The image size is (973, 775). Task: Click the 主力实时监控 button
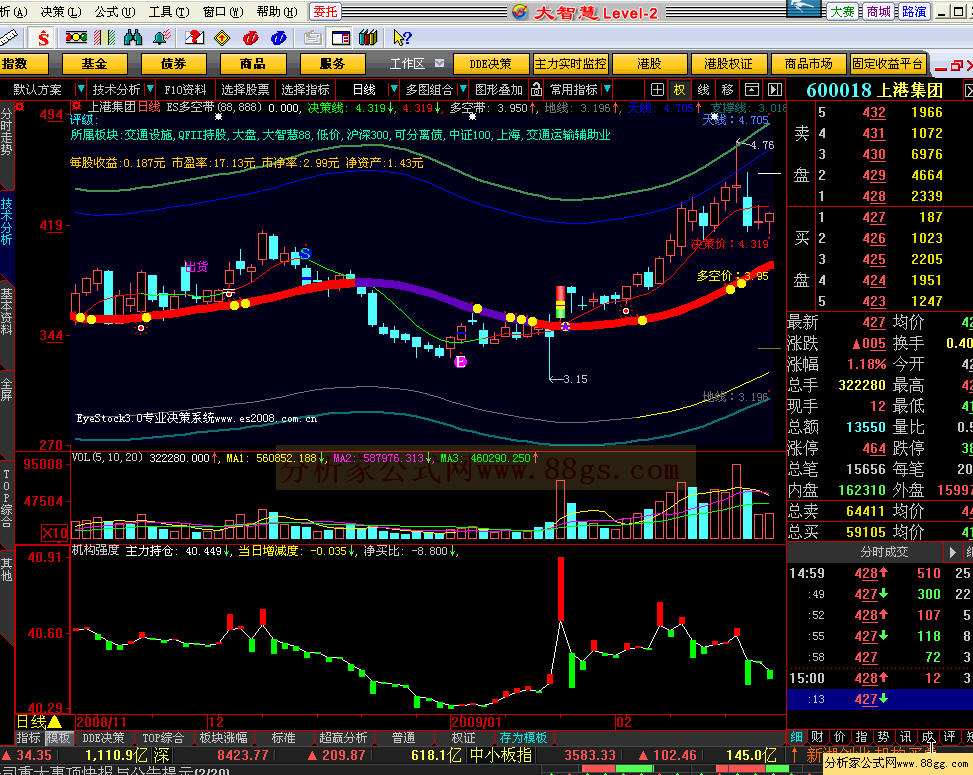click(570, 64)
